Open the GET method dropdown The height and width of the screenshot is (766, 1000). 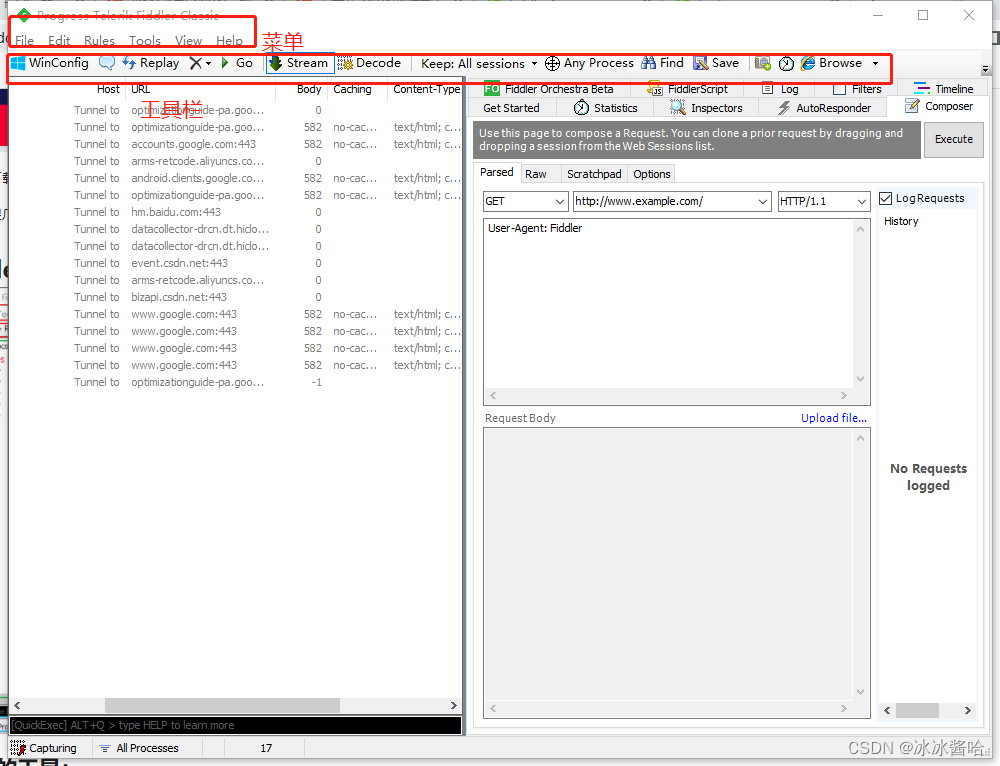point(526,202)
